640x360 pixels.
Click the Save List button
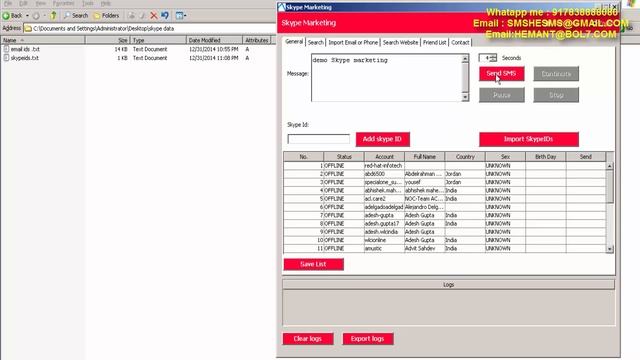[x=313, y=264]
